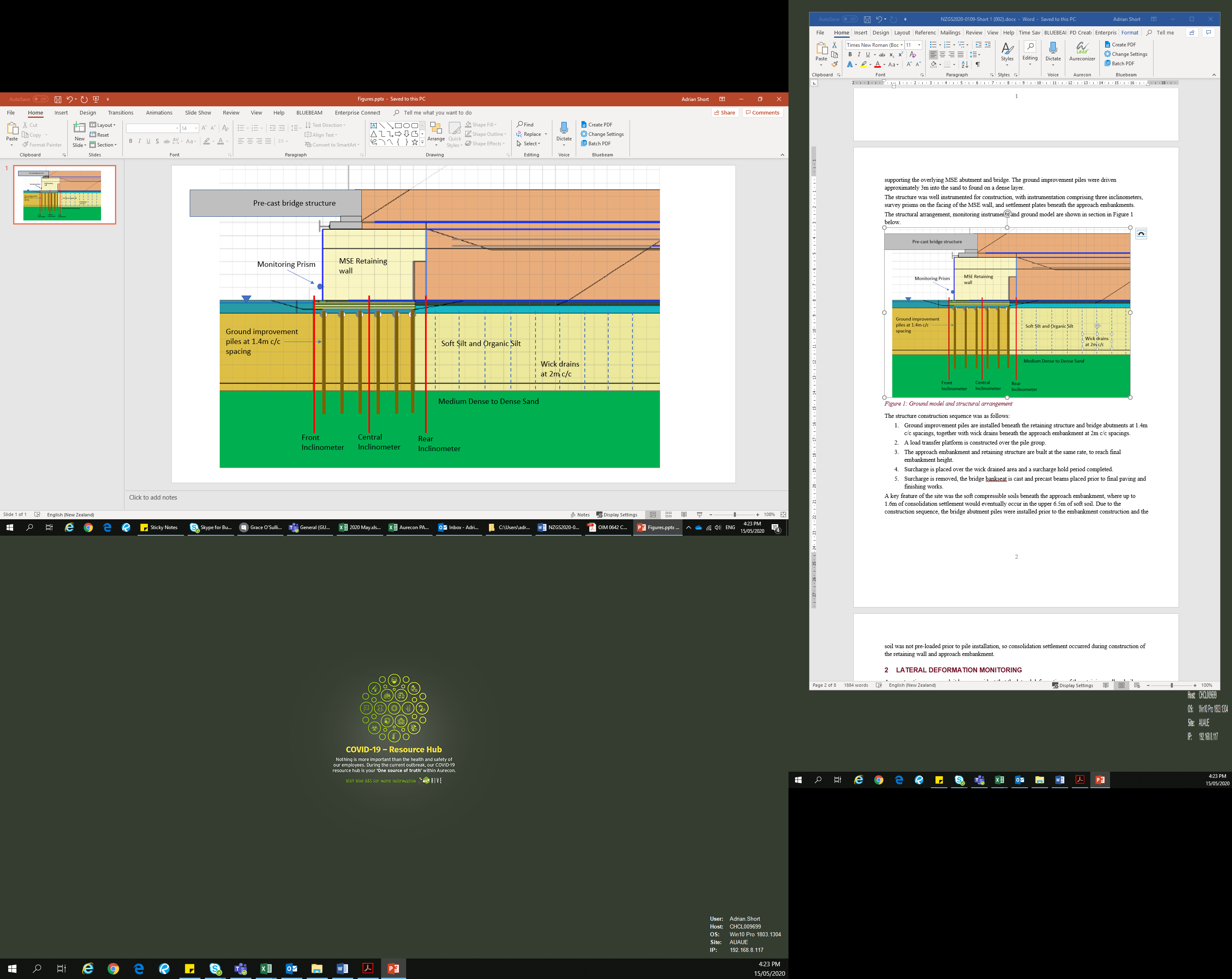Click Word's show paragraph marks icon
1232x979 pixels.
coord(978,64)
